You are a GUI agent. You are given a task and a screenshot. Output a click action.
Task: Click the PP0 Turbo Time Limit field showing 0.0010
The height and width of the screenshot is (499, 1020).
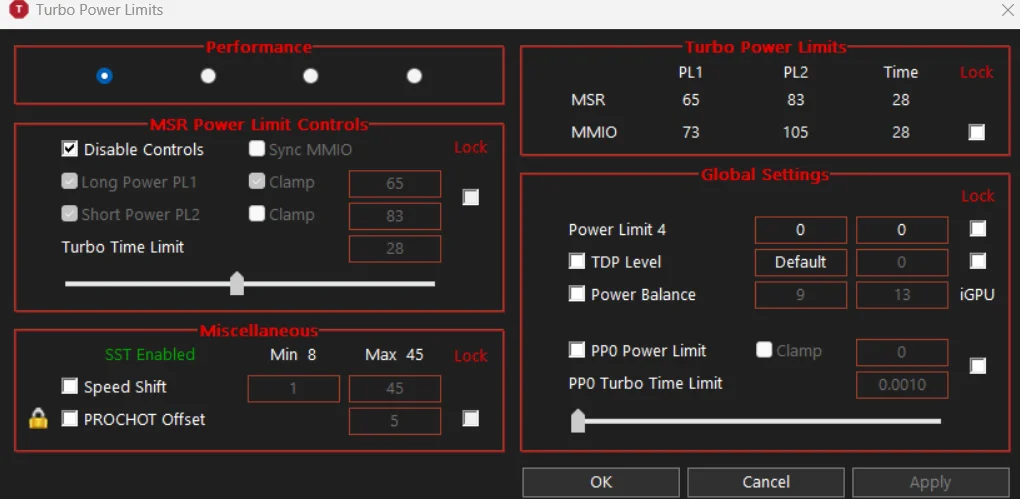(902, 384)
